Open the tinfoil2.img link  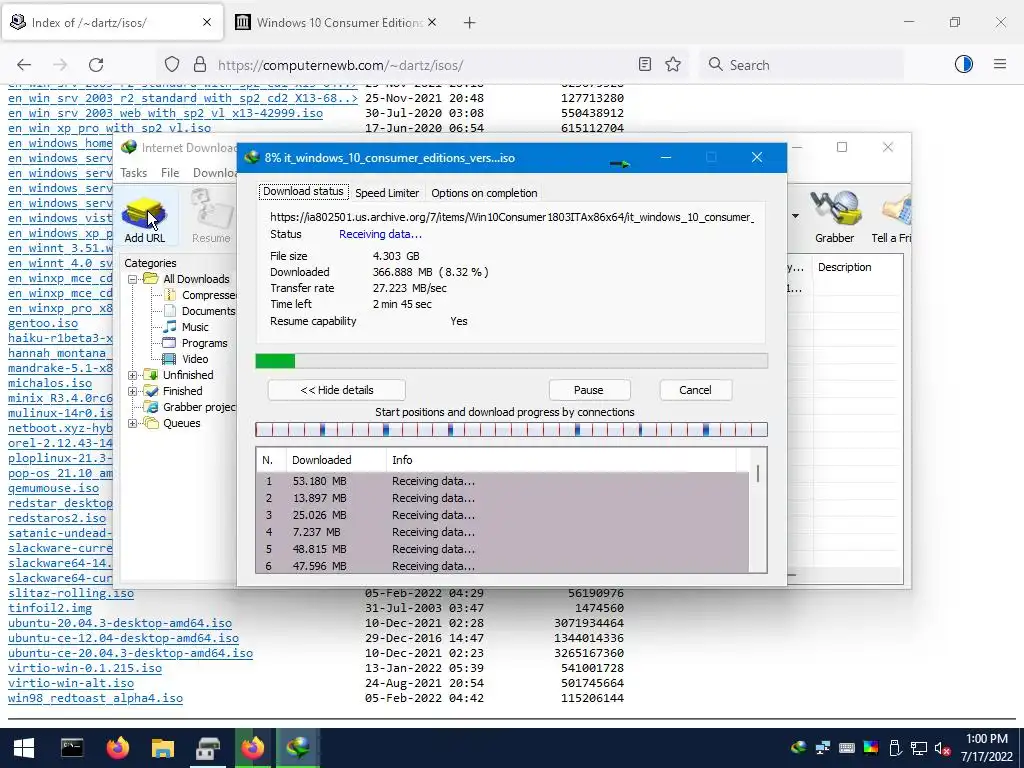click(x=50, y=608)
